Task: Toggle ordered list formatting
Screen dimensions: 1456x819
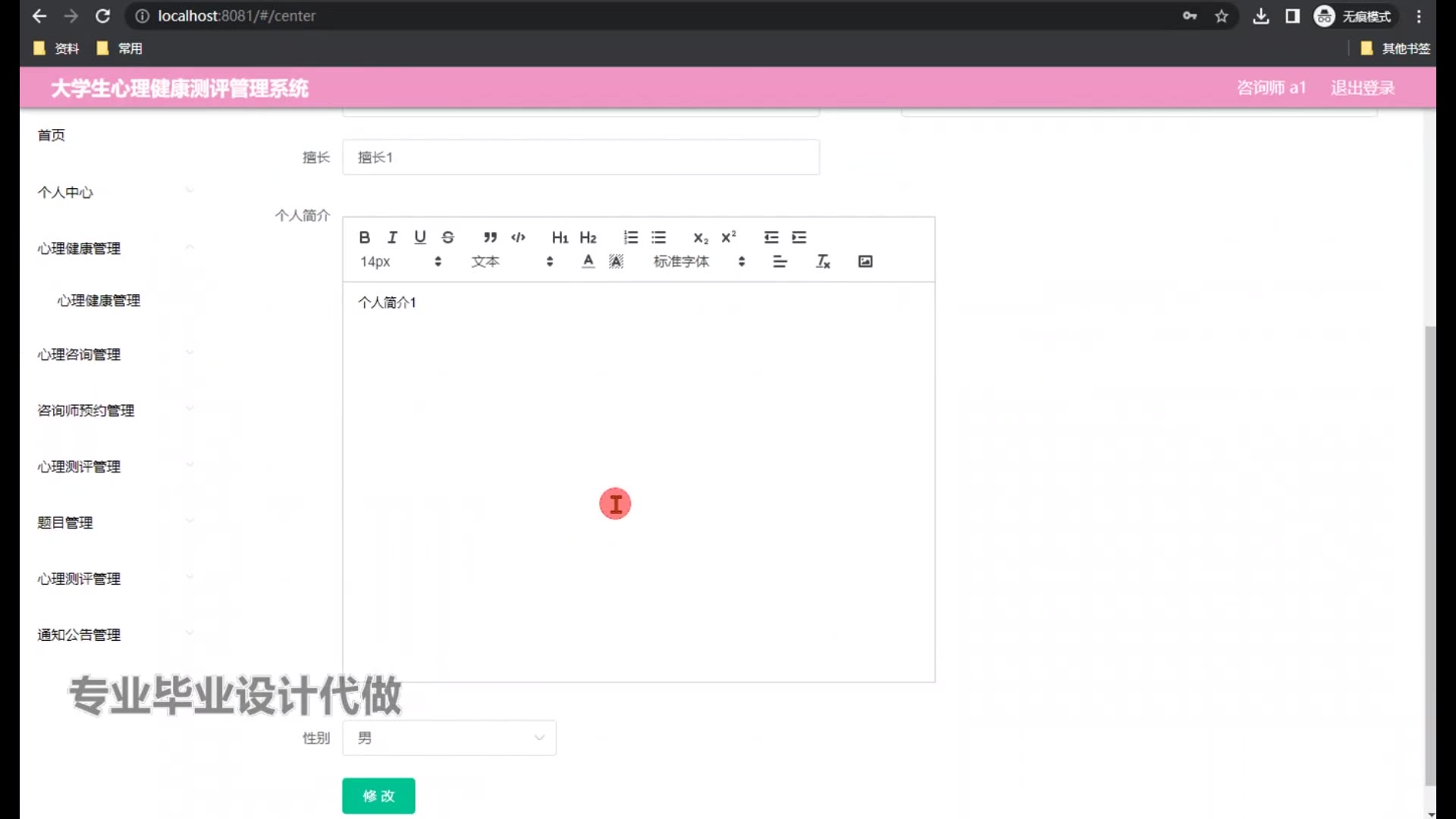Action: 630,237
